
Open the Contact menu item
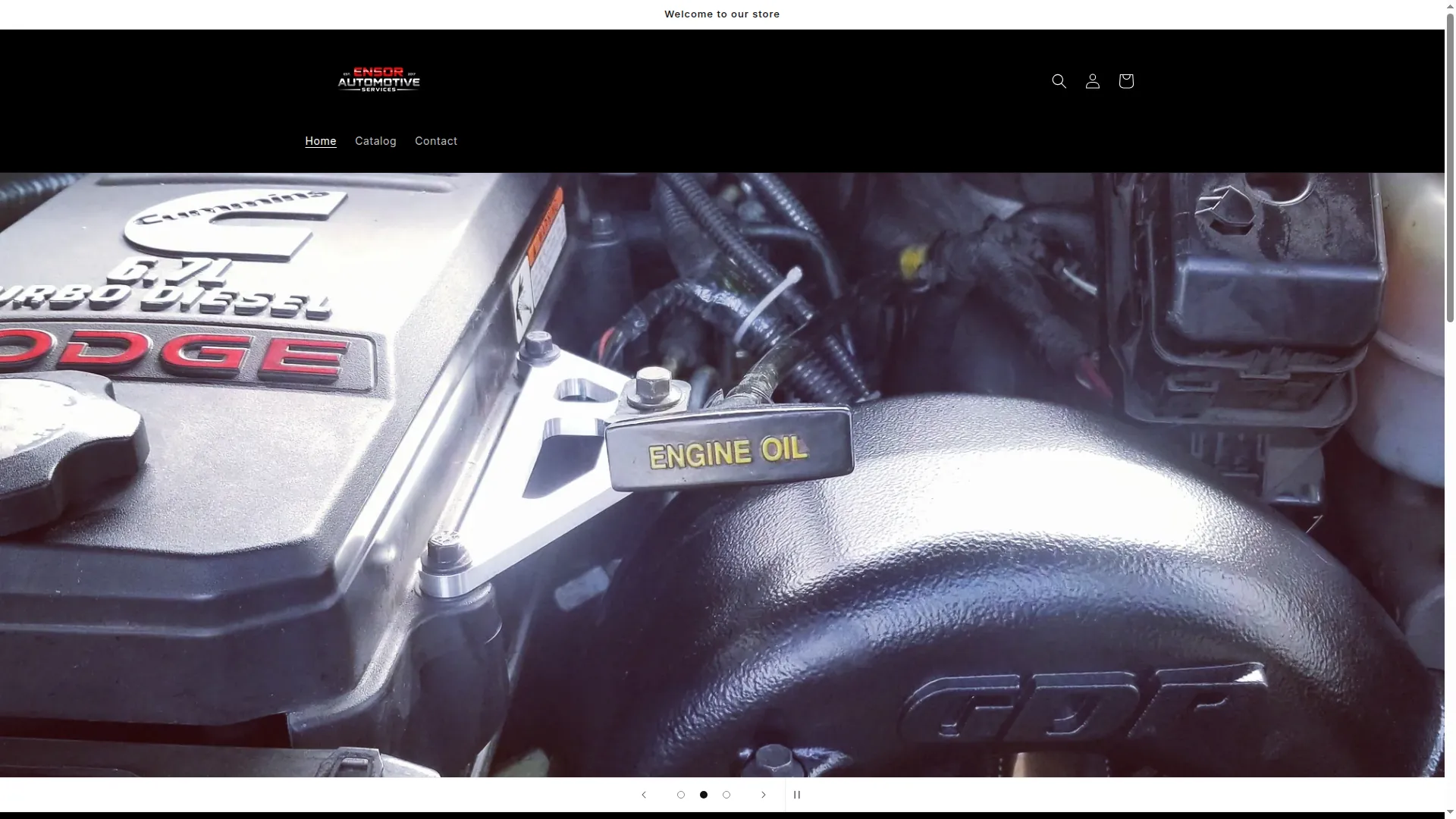(436, 141)
